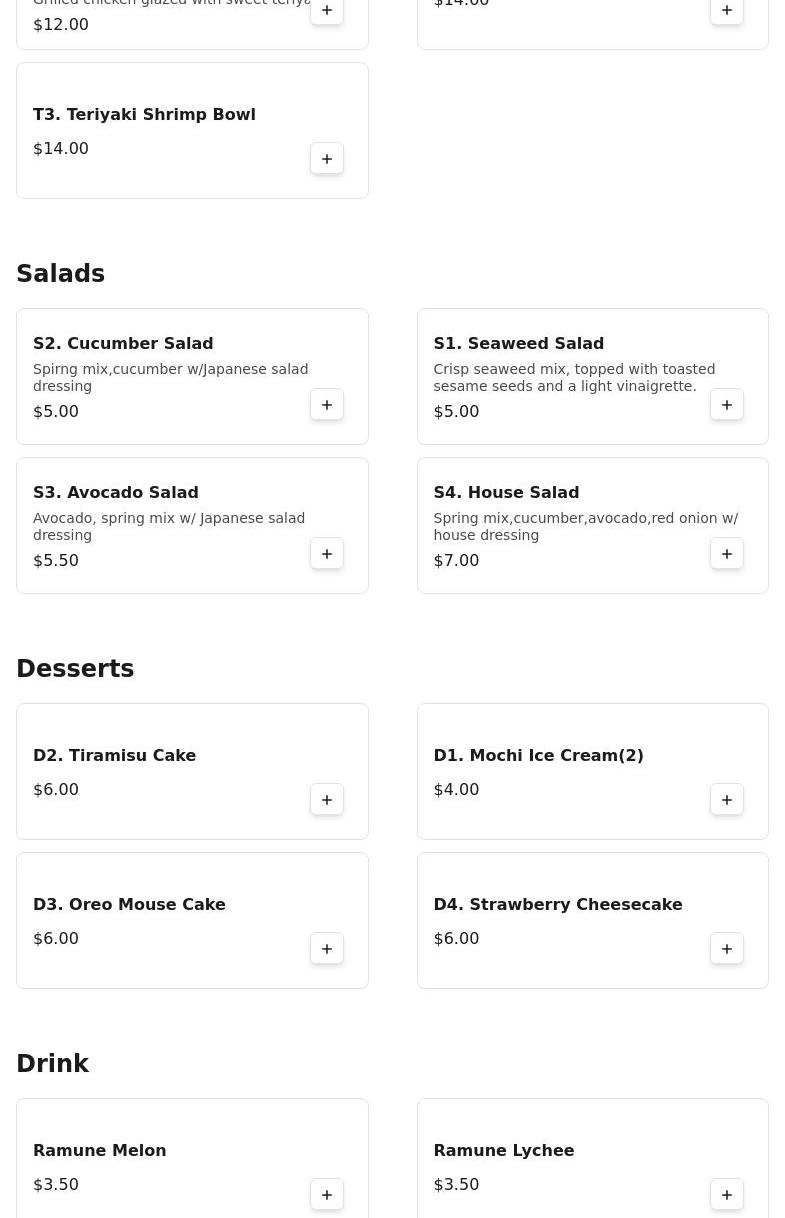The width and height of the screenshot is (785, 1218).
Task: Add House Salad to cart
Action: click(727, 554)
